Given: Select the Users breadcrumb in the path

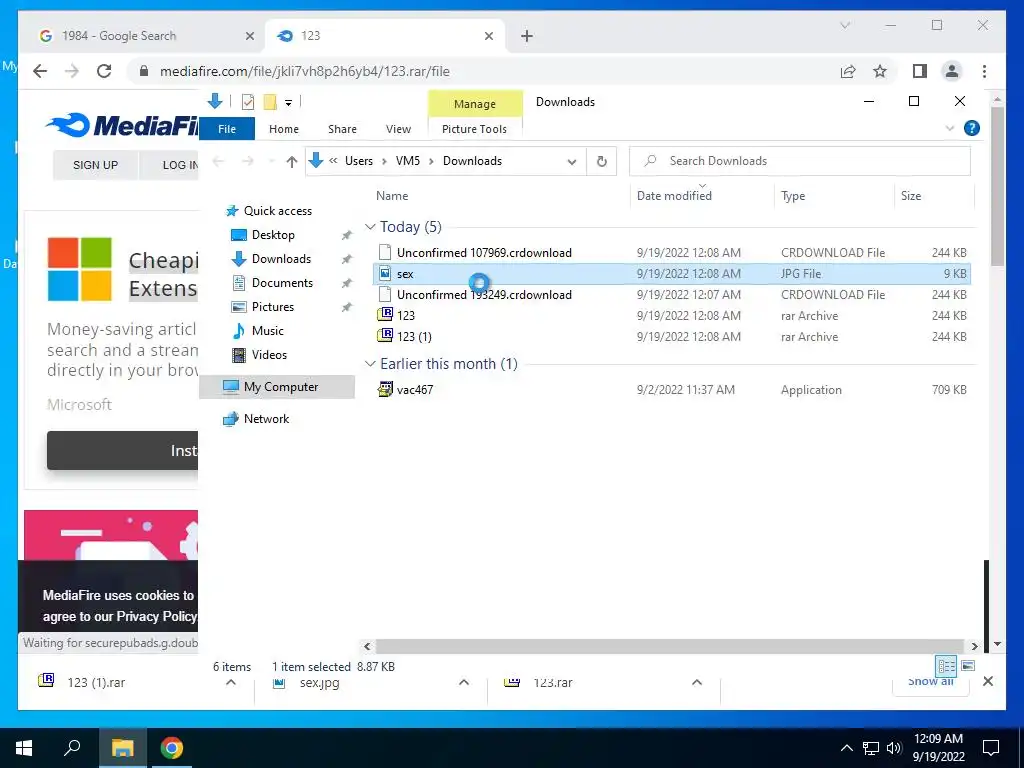Looking at the screenshot, I should [359, 161].
